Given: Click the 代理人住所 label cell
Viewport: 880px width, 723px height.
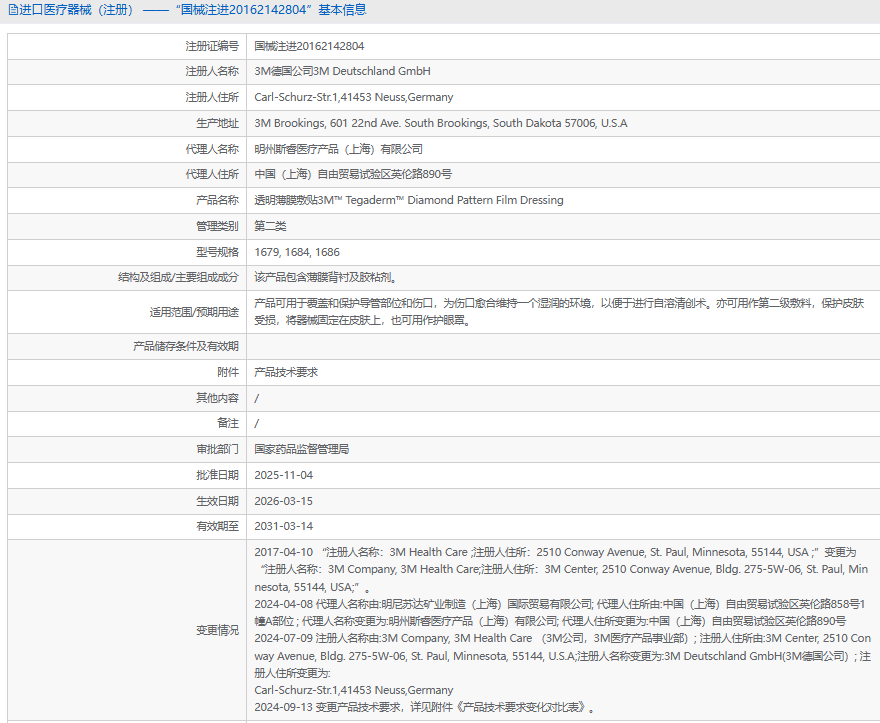Looking at the screenshot, I should 127,174.
